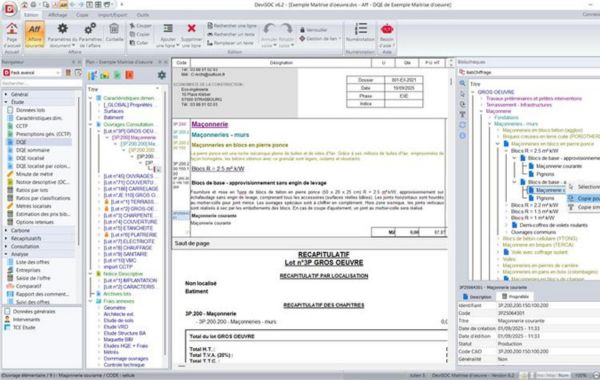Viewport: 600px width, 380px height.
Task: Click the magnifier icon in Bibliothèques panel
Action: point(462,83)
